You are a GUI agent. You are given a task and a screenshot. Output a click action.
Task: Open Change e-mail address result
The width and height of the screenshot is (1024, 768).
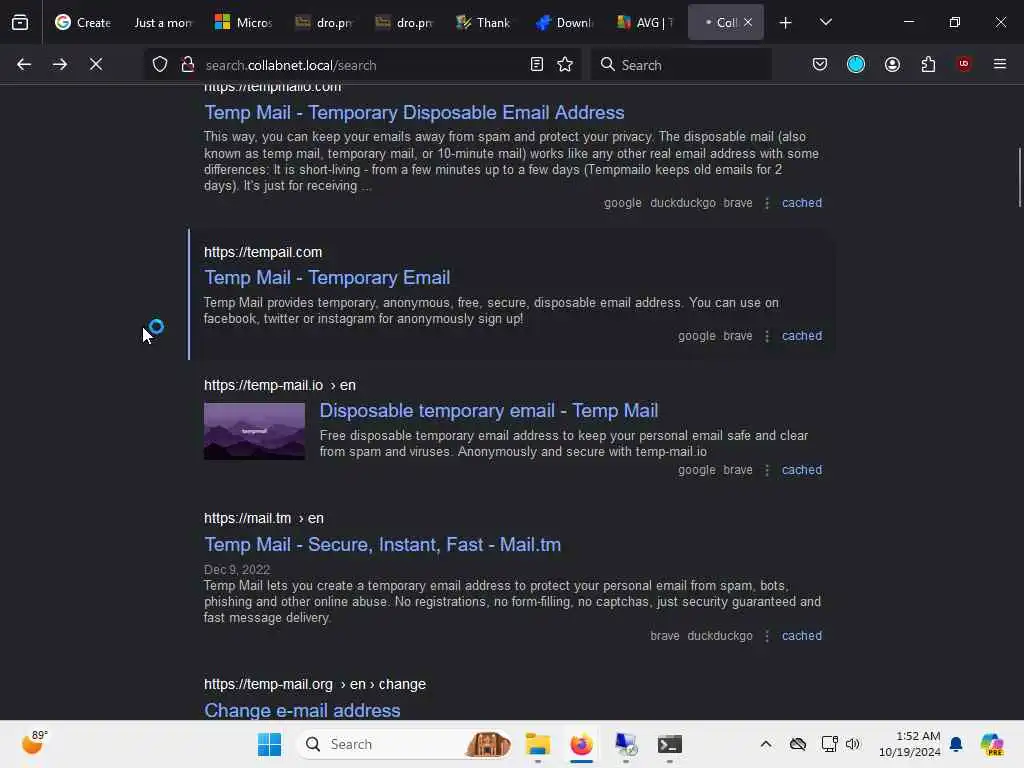point(302,710)
